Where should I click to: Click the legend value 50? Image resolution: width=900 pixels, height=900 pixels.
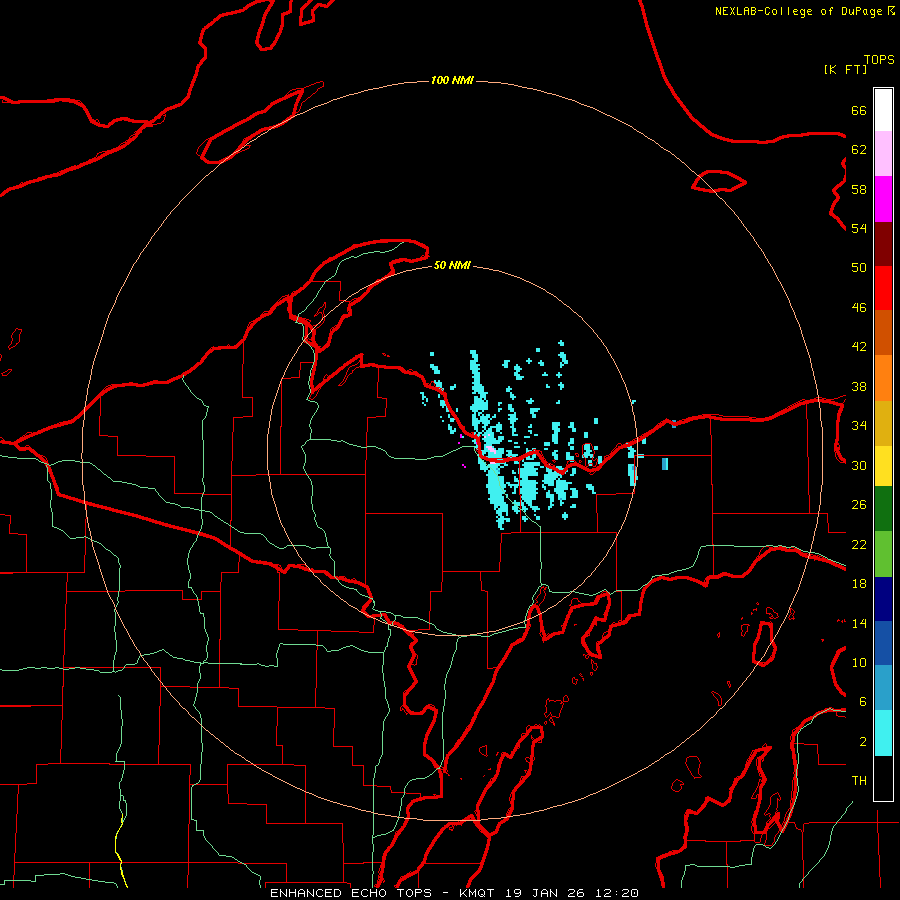[x=859, y=268]
